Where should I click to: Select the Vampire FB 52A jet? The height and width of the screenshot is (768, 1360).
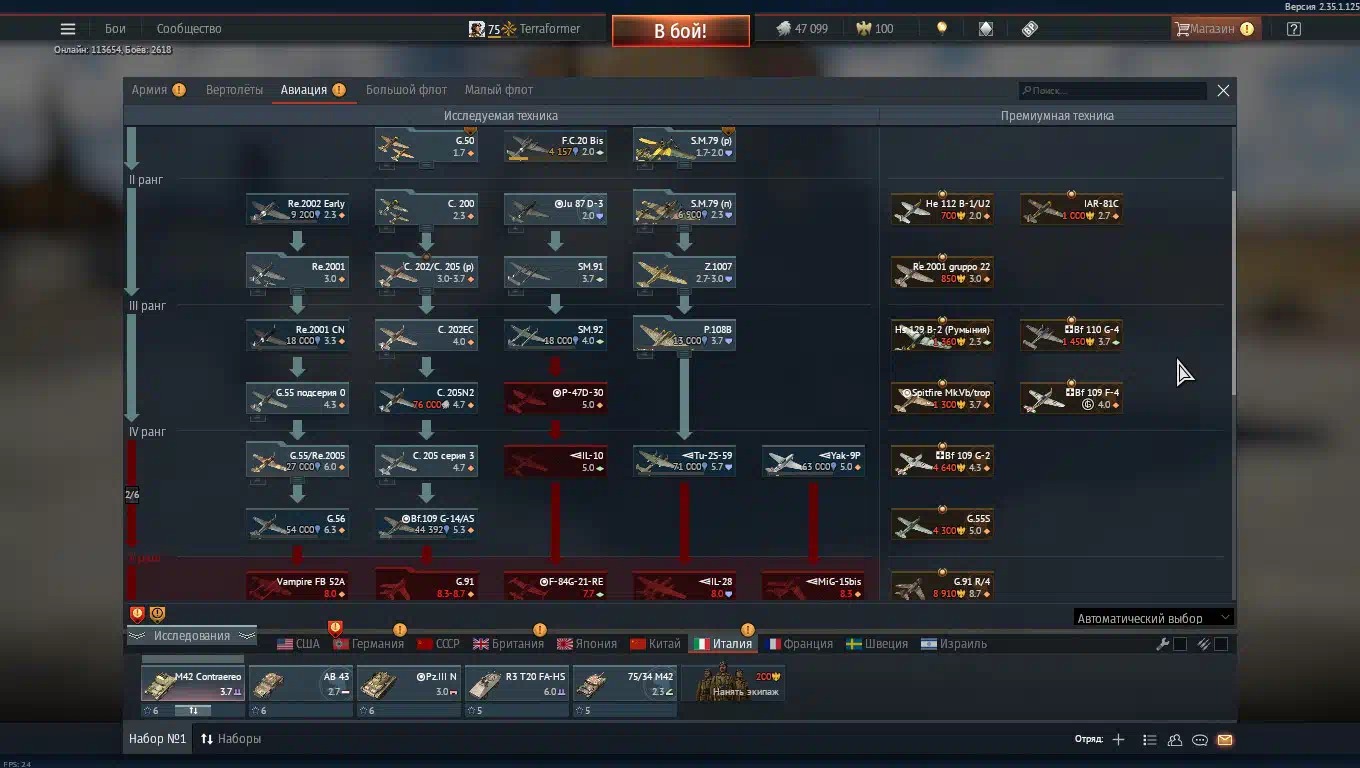coord(297,586)
